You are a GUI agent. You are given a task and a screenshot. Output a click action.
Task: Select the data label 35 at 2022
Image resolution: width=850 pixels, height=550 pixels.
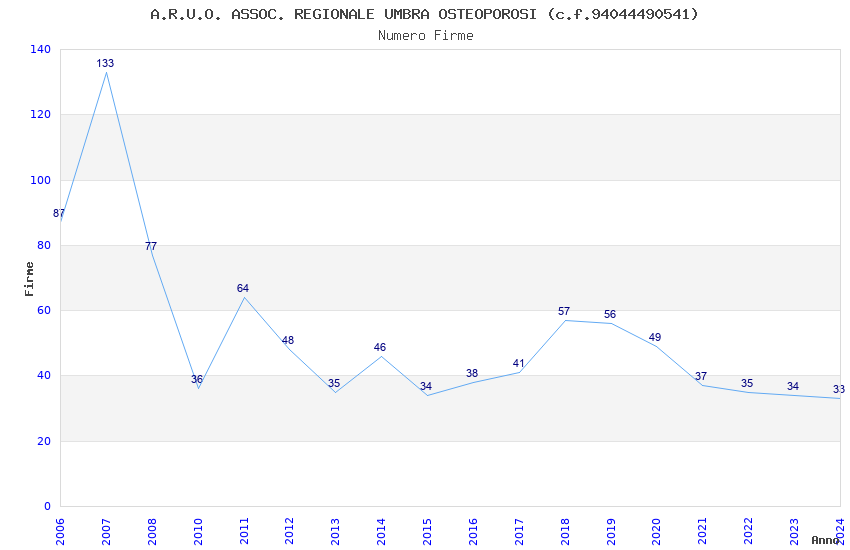click(x=747, y=383)
